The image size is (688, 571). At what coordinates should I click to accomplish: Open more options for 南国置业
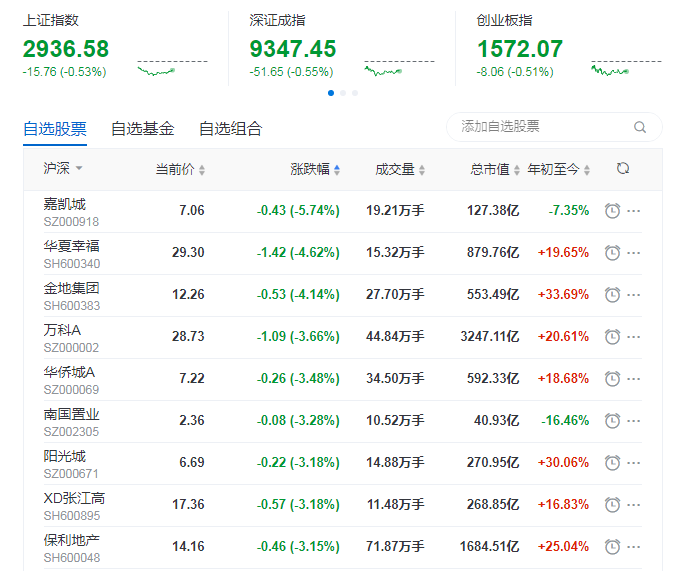(634, 421)
